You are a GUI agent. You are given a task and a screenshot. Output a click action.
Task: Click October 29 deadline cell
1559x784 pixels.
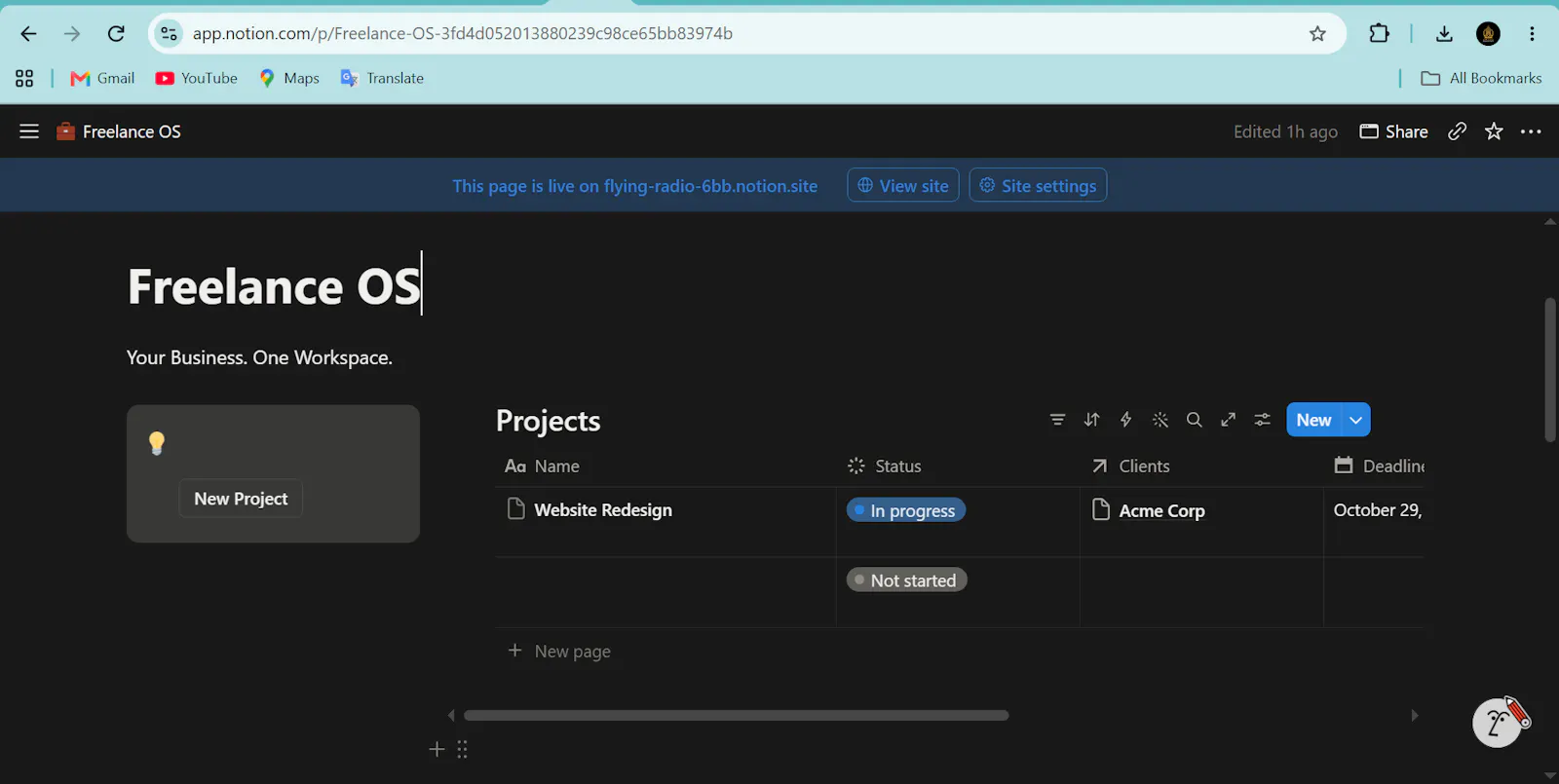click(1374, 522)
